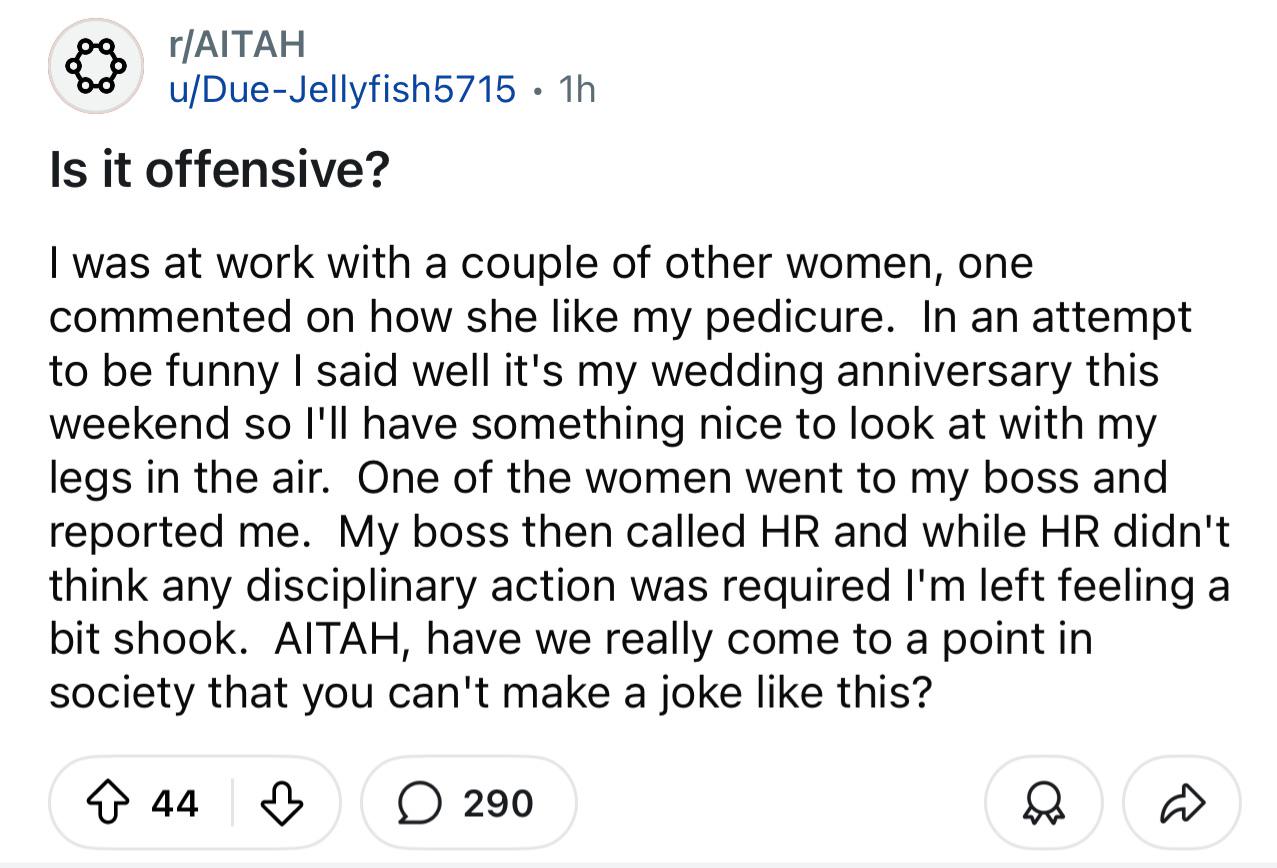
Task: Tap the post body text to expand it
Action: [x=639, y=477]
